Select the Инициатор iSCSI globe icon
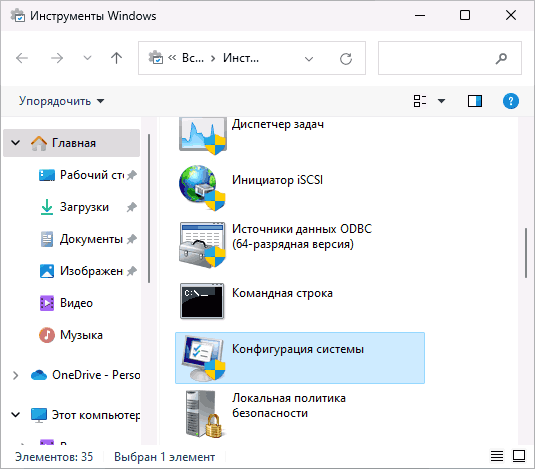535x469 pixels. tap(202, 188)
